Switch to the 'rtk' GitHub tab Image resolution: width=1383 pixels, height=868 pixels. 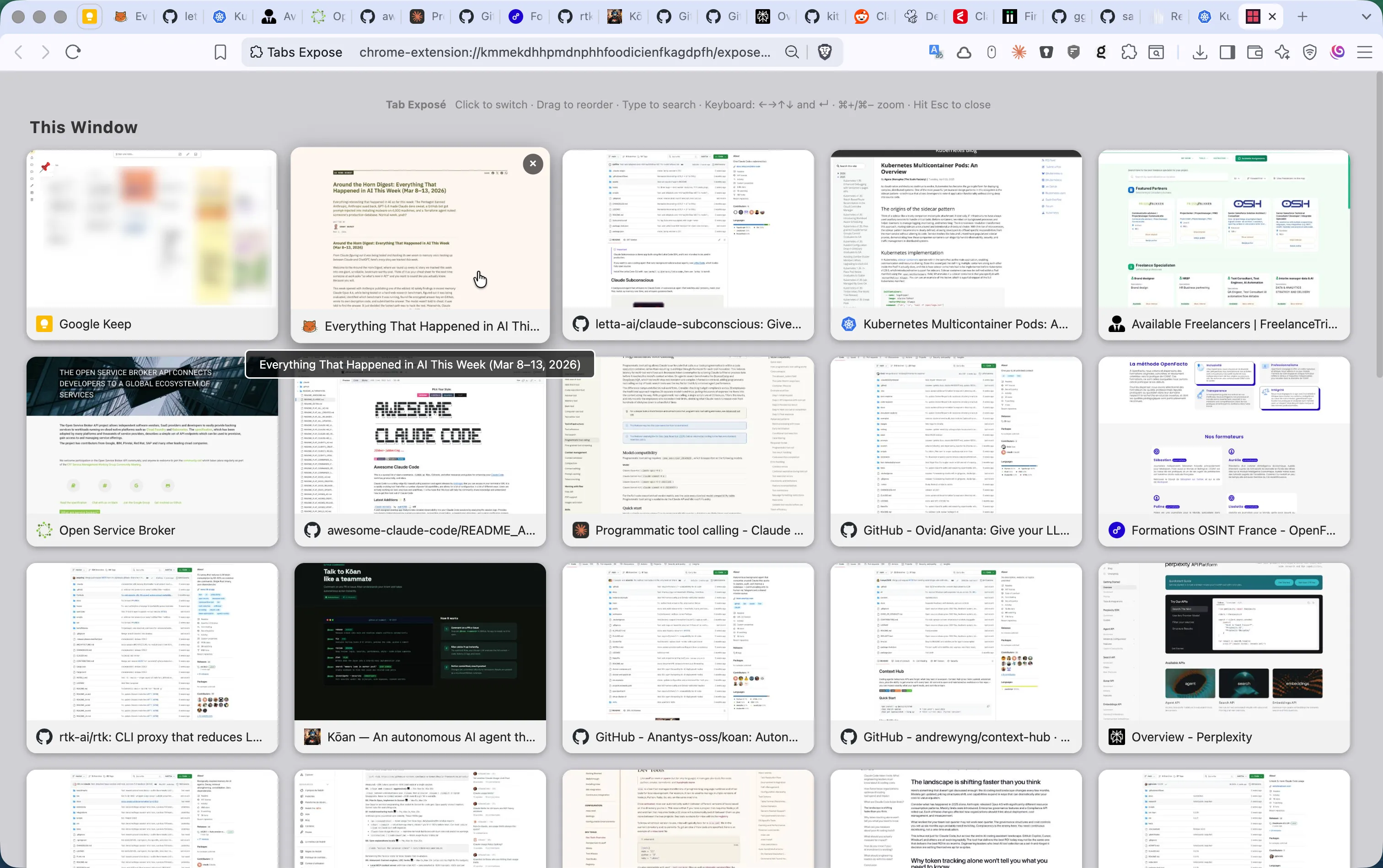point(576,16)
